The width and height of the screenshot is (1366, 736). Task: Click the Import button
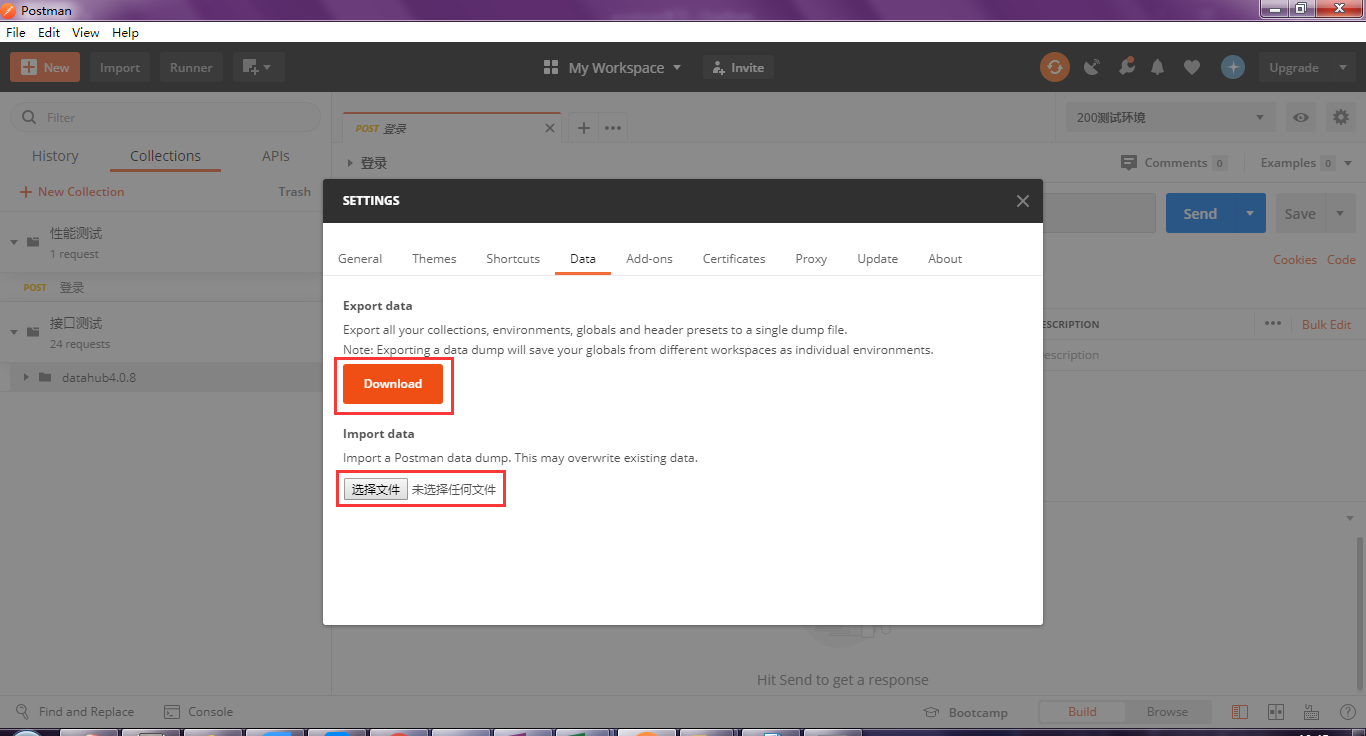(x=120, y=67)
